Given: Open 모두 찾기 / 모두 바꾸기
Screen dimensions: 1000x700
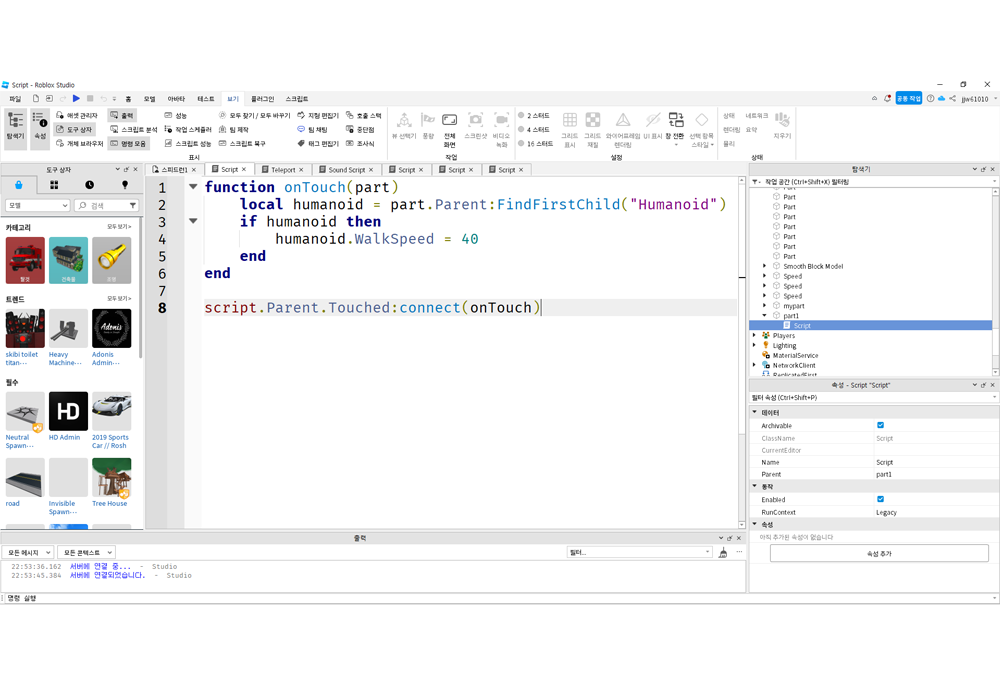Looking at the screenshot, I should [254, 115].
